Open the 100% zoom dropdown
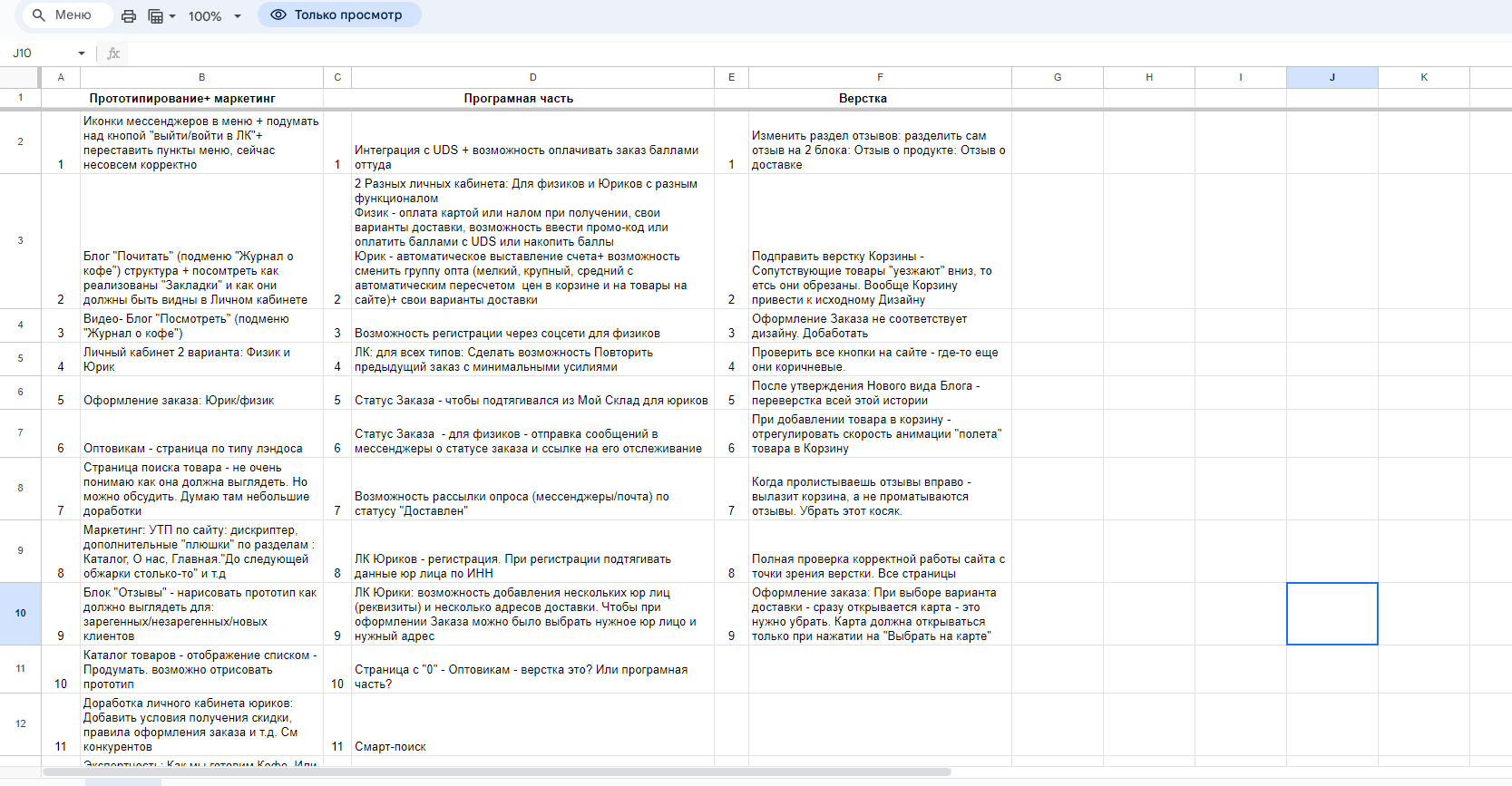Viewport: 1512px width, 786px height. [x=215, y=15]
